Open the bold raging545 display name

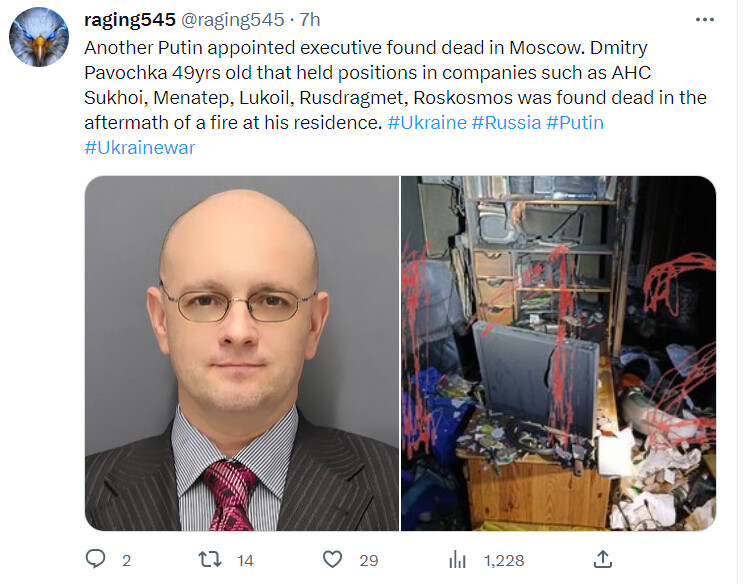(x=130, y=20)
